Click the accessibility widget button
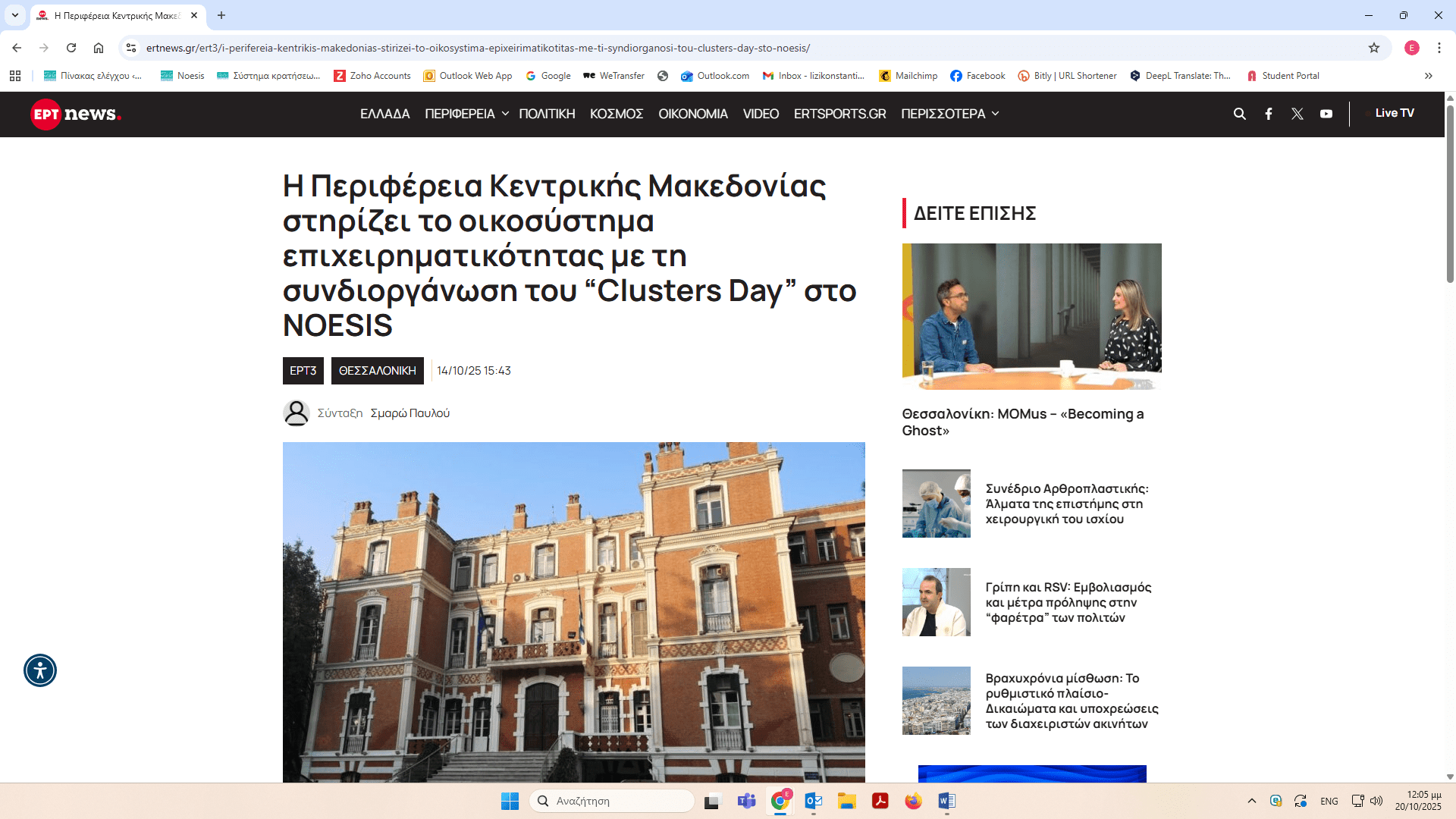This screenshot has width=1456, height=819. click(40, 670)
